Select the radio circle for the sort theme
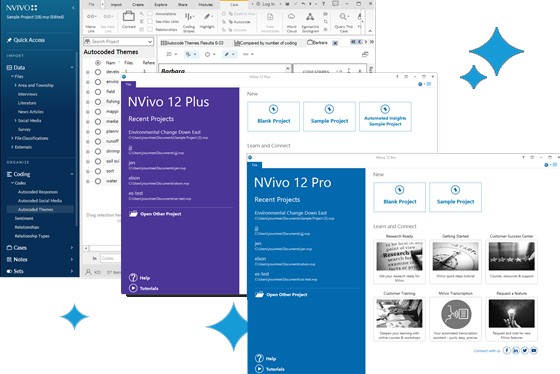 point(98,171)
